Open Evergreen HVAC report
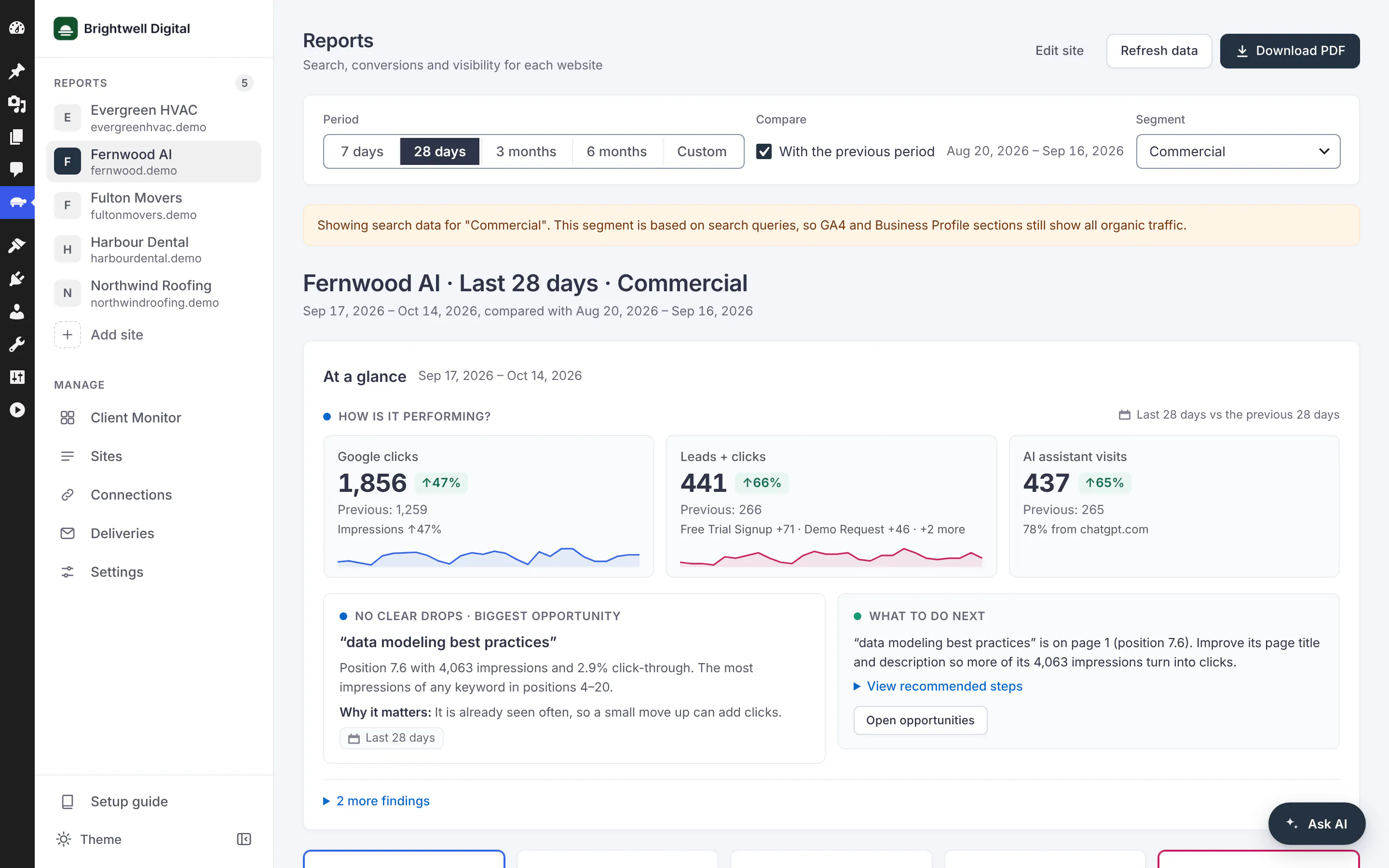The width and height of the screenshot is (1389, 868). point(153,118)
